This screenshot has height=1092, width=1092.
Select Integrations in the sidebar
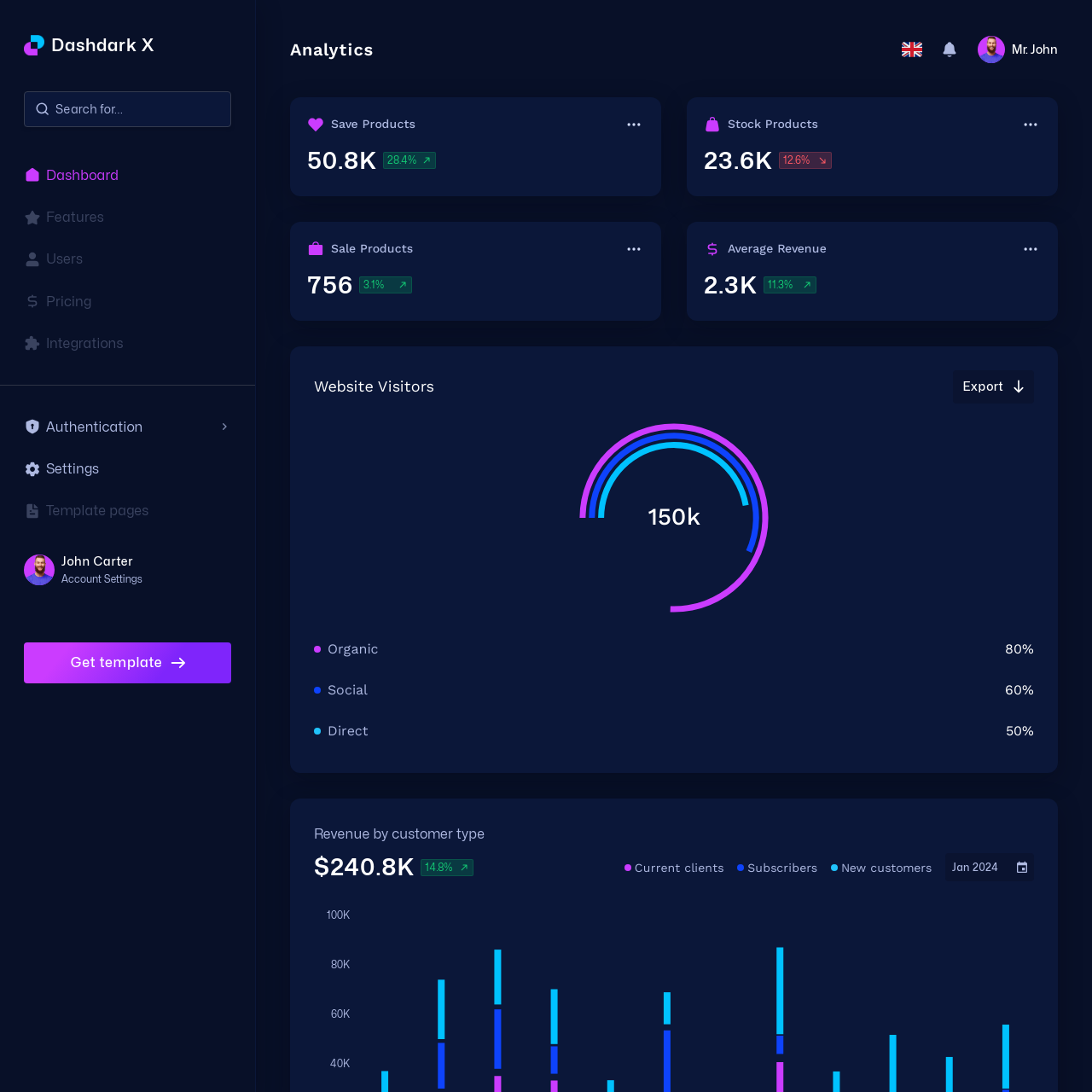click(84, 344)
